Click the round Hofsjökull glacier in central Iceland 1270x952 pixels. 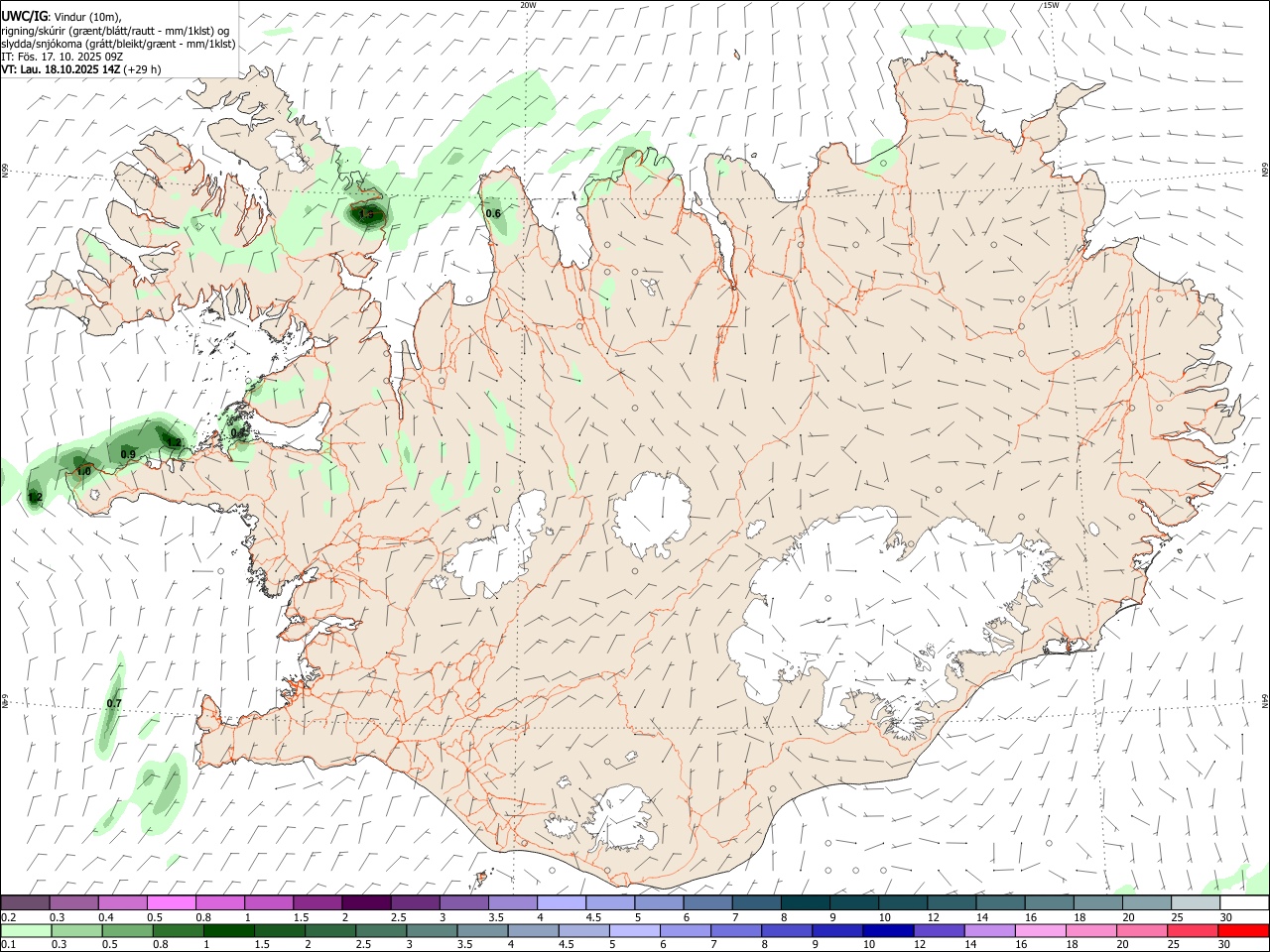652,516
